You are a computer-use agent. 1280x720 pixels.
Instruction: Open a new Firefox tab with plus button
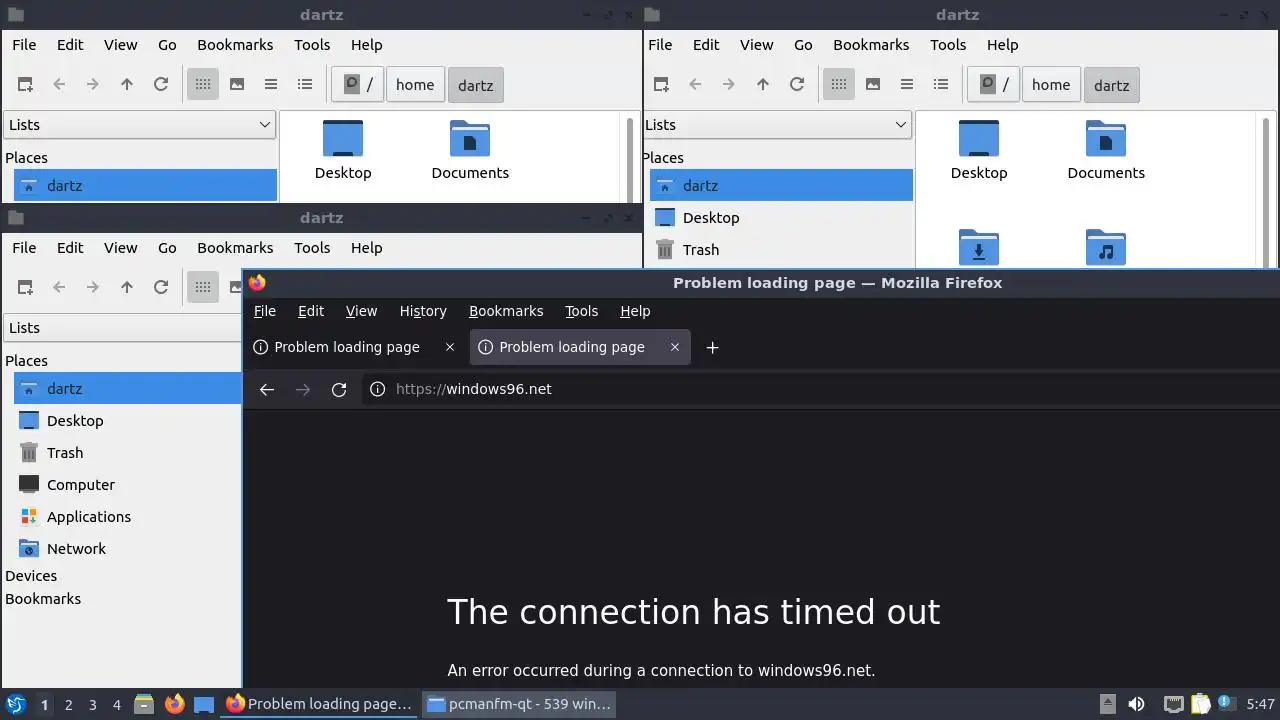[712, 347]
